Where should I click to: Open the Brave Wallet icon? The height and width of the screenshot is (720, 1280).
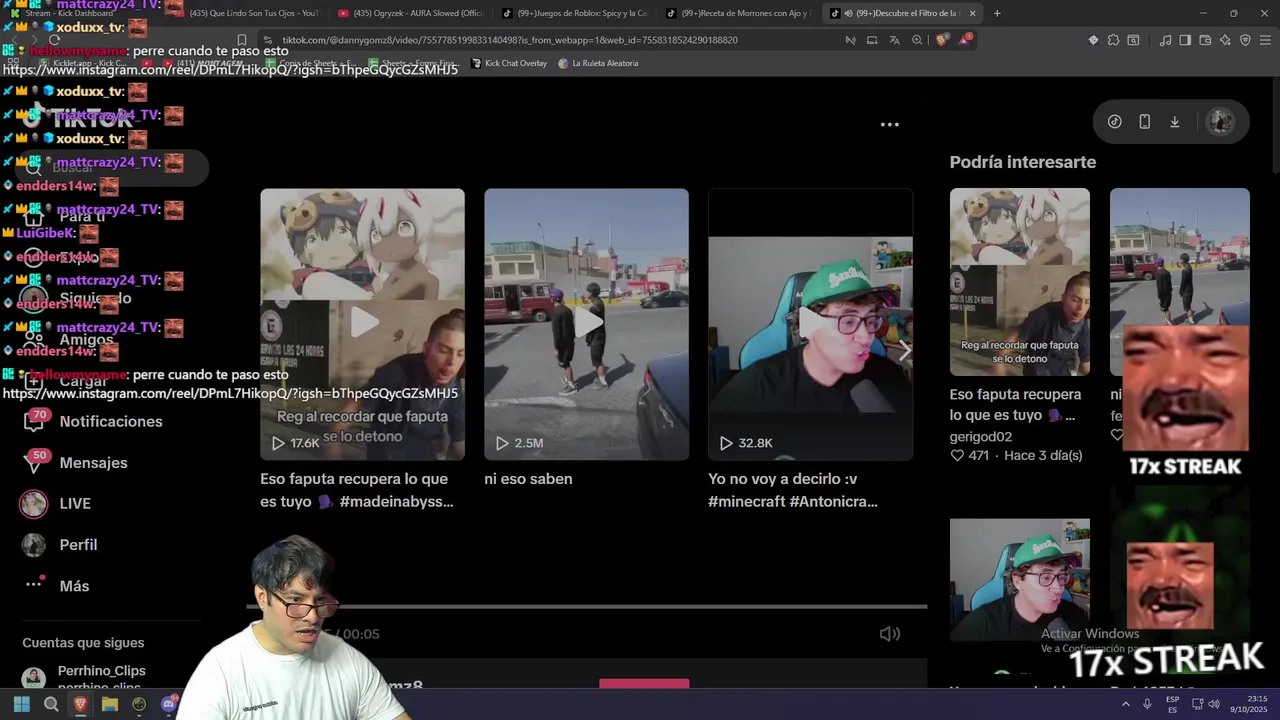coord(1205,40)
